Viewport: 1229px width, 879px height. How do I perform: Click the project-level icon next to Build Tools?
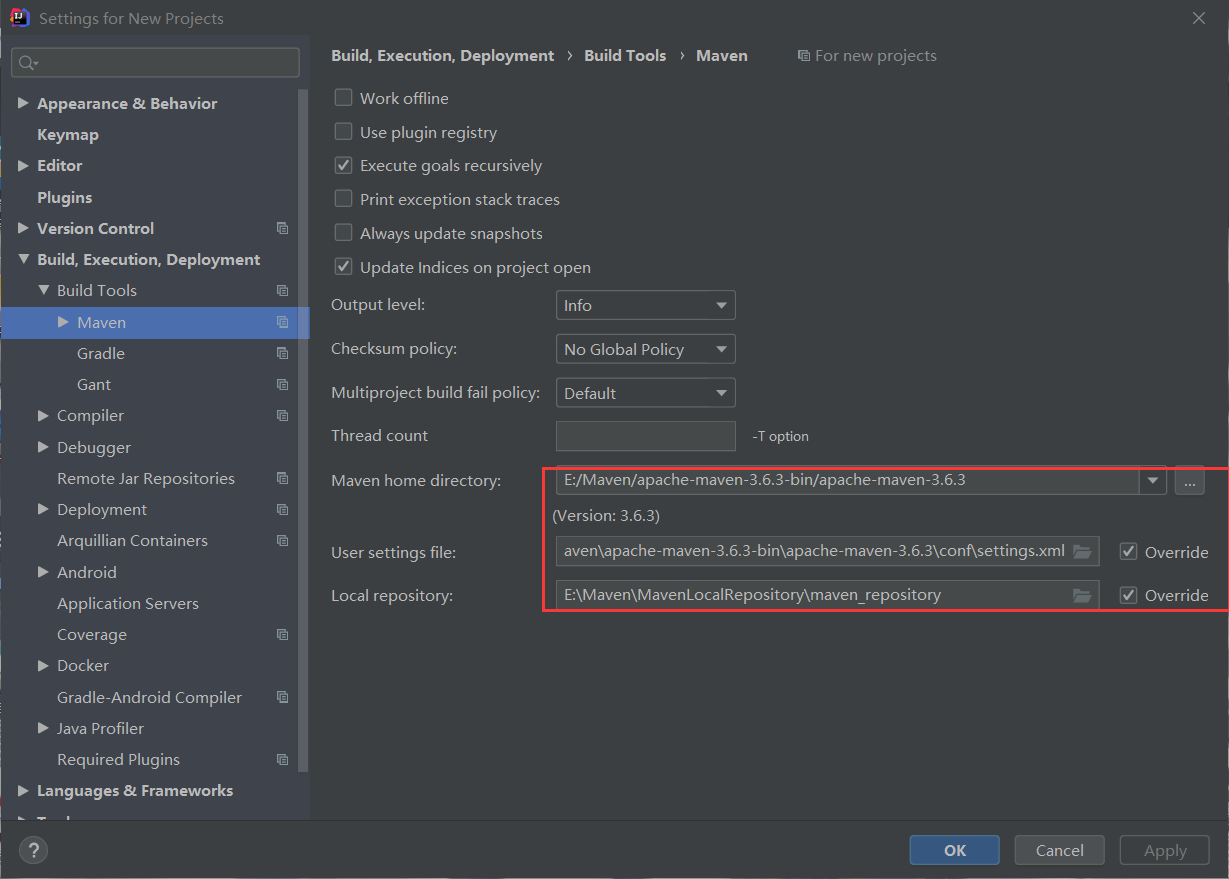[282, 290]
